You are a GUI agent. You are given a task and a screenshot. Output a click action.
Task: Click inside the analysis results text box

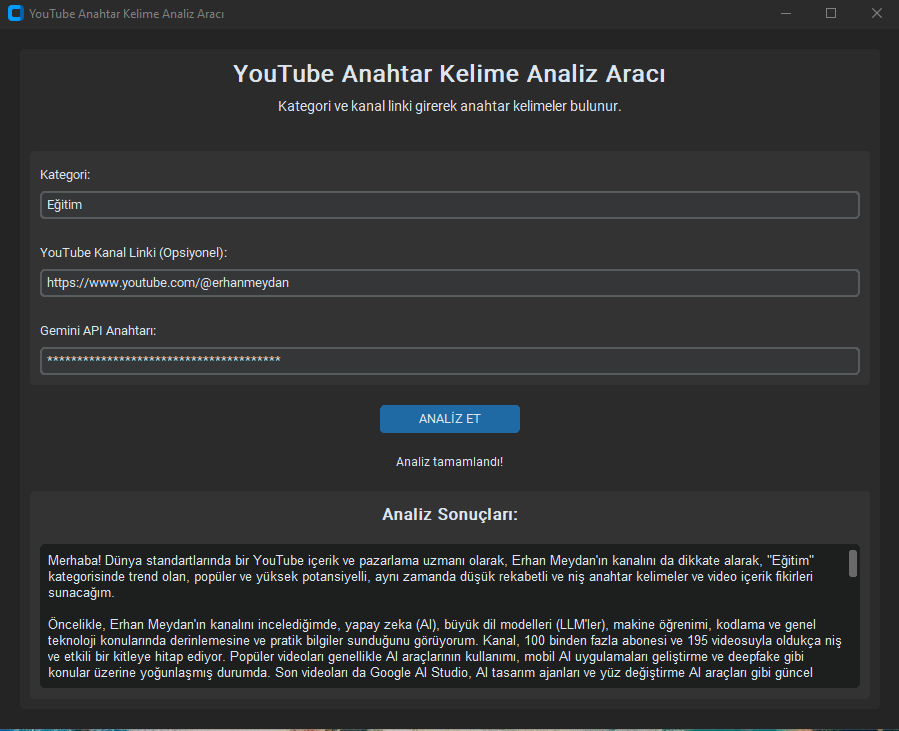[450, 616]
